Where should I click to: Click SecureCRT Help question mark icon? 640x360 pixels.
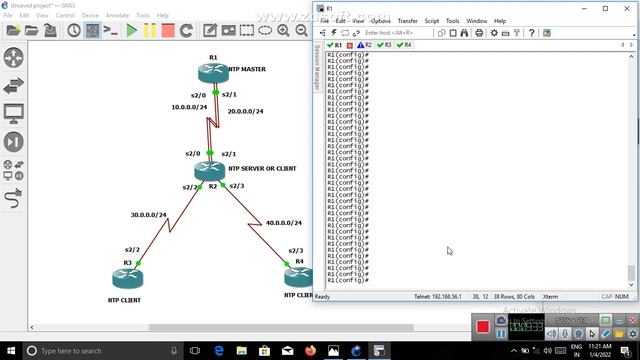(531, 33)
